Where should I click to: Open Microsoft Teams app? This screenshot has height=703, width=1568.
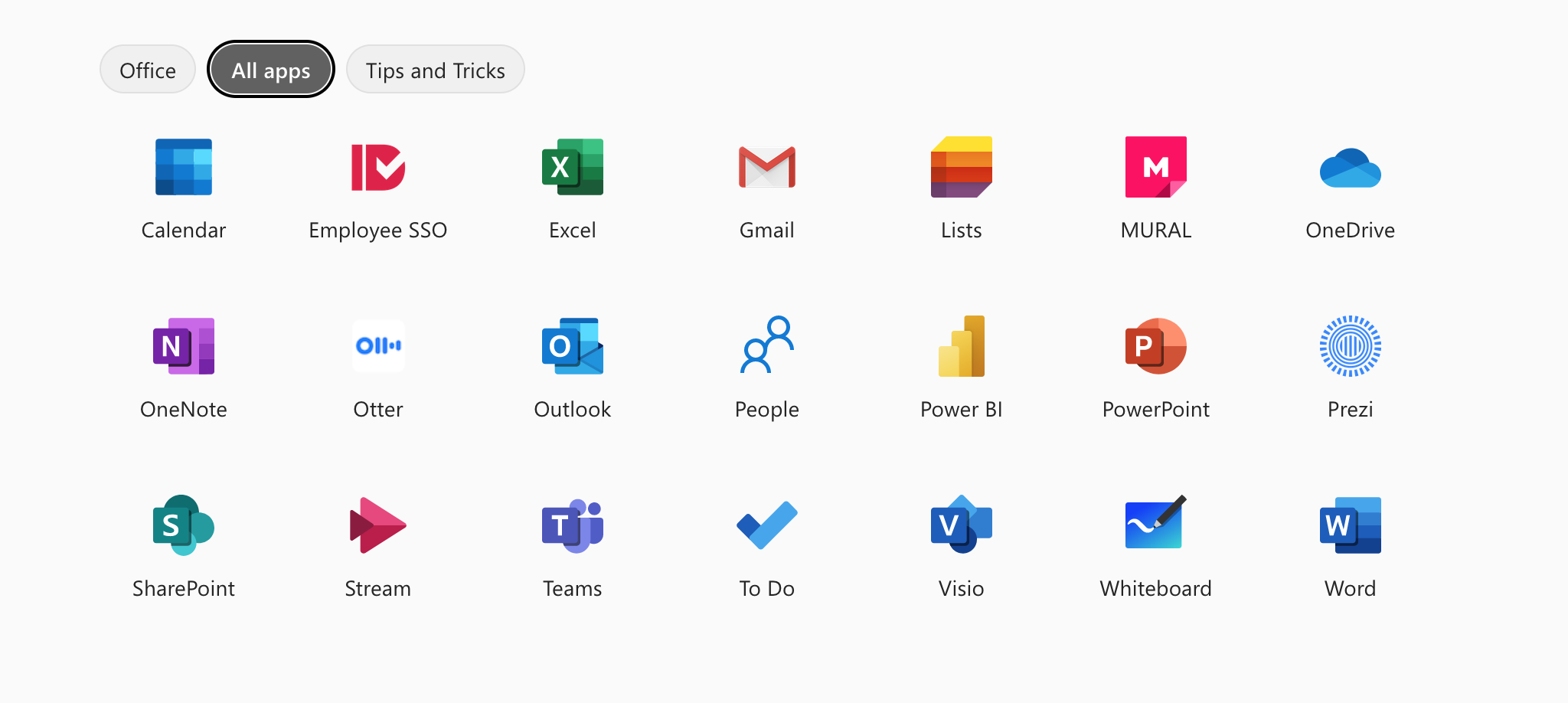(x=572, y=525)
